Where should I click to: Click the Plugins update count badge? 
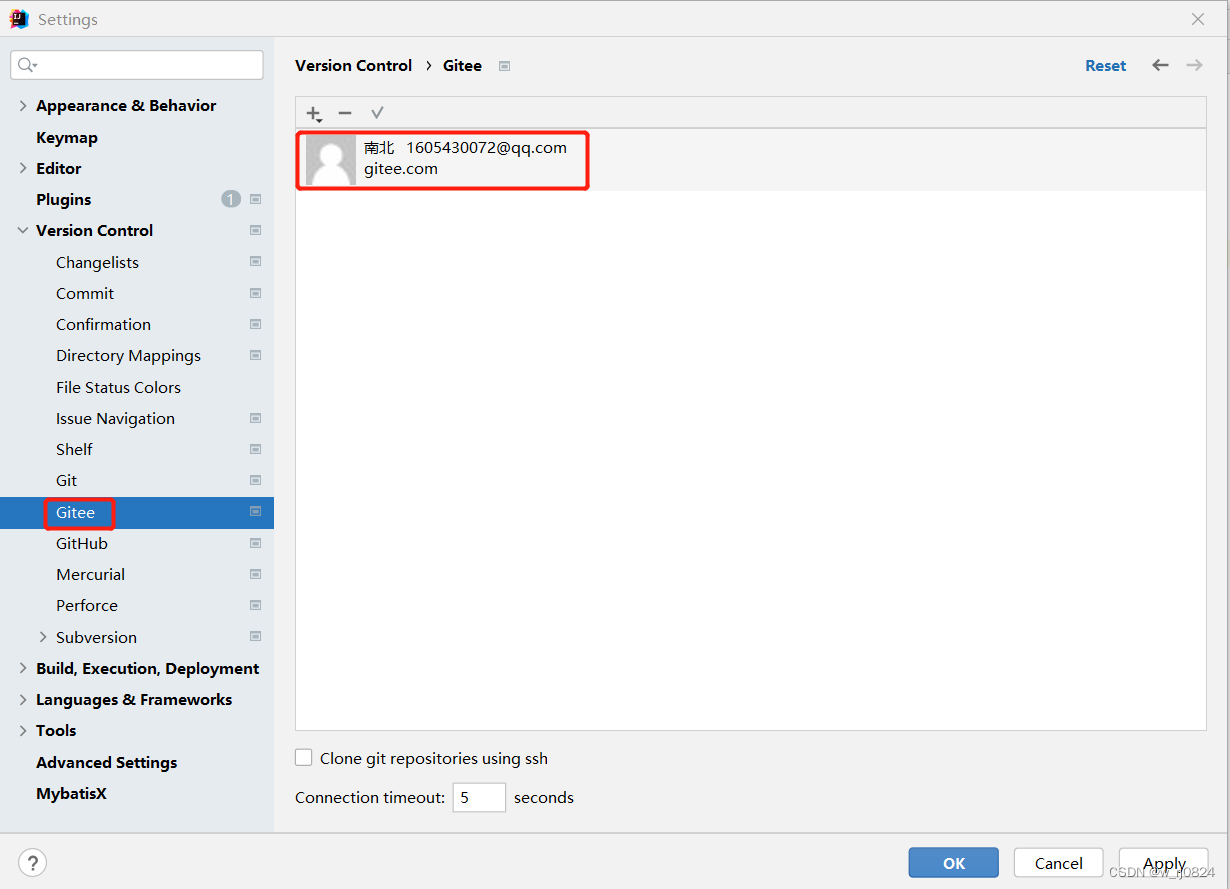click(x=231, y=199)
